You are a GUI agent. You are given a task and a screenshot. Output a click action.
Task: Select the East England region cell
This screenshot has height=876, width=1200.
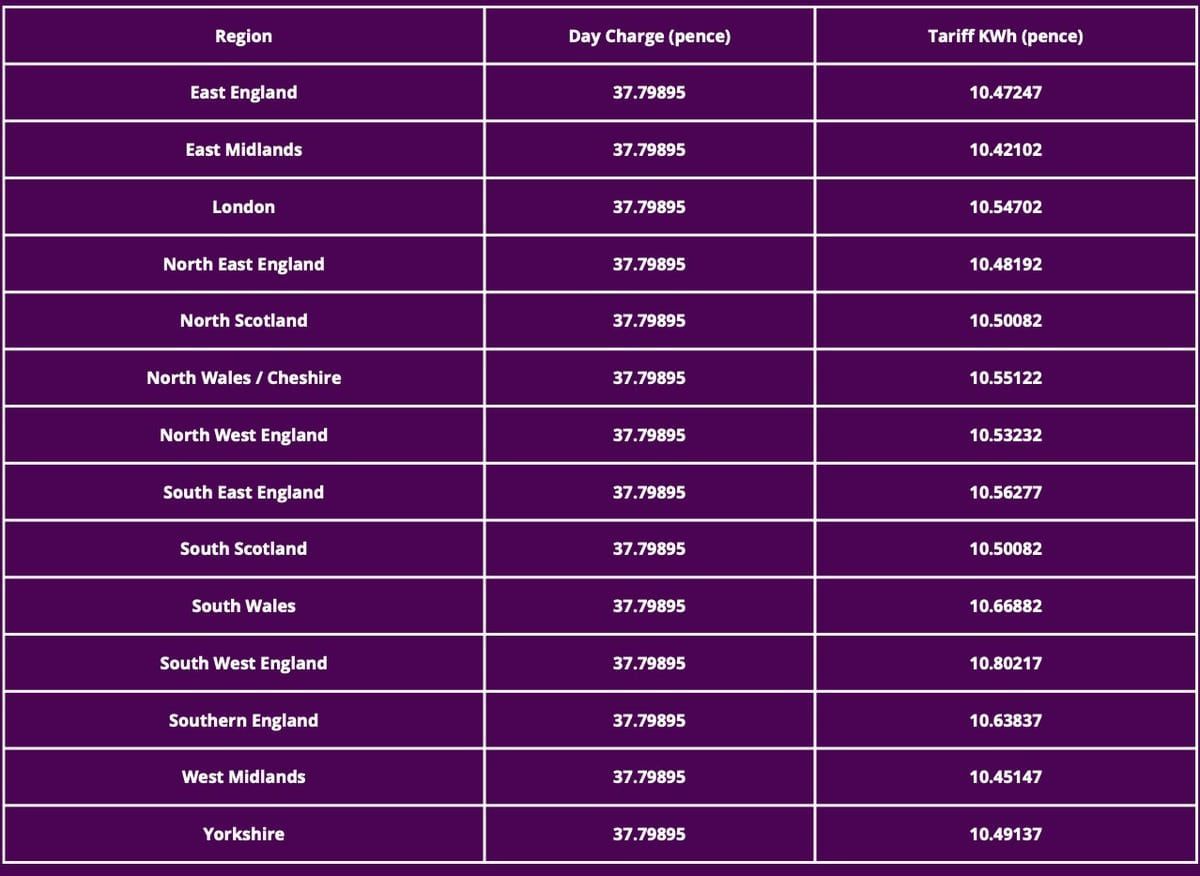pos(243,92)
